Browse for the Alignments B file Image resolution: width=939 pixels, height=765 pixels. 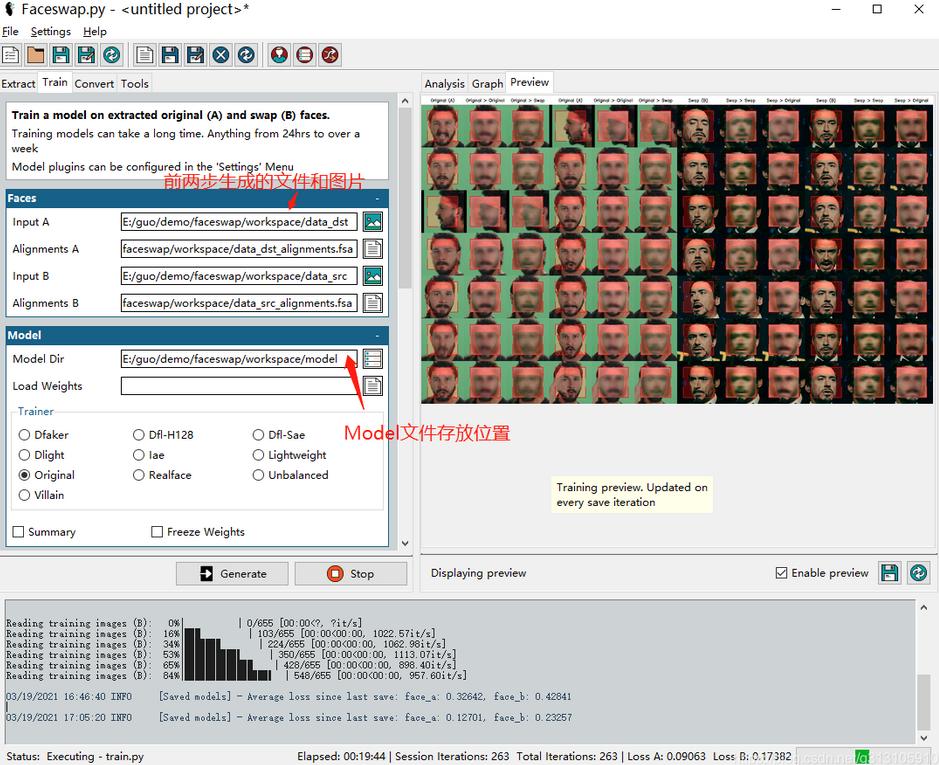[372, 303]
